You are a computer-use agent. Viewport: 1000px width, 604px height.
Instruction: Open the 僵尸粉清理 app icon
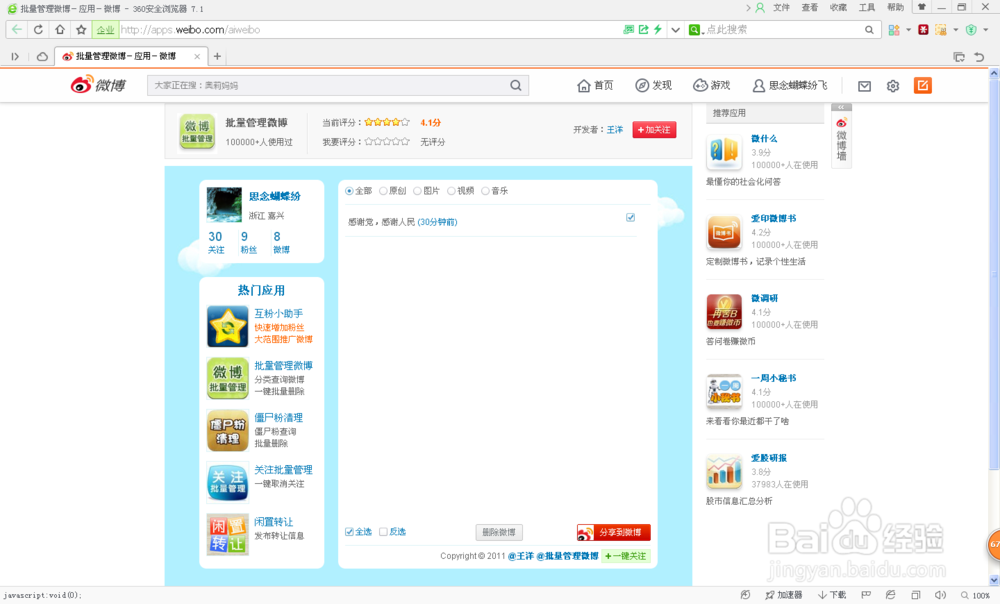click(x=228, y=431)
